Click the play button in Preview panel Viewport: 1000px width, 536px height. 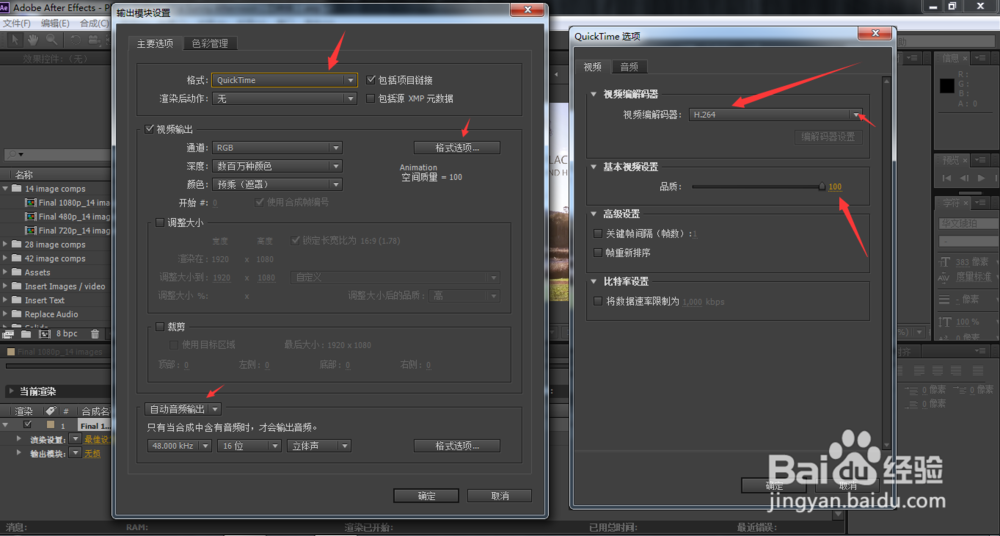coord(981,178)
